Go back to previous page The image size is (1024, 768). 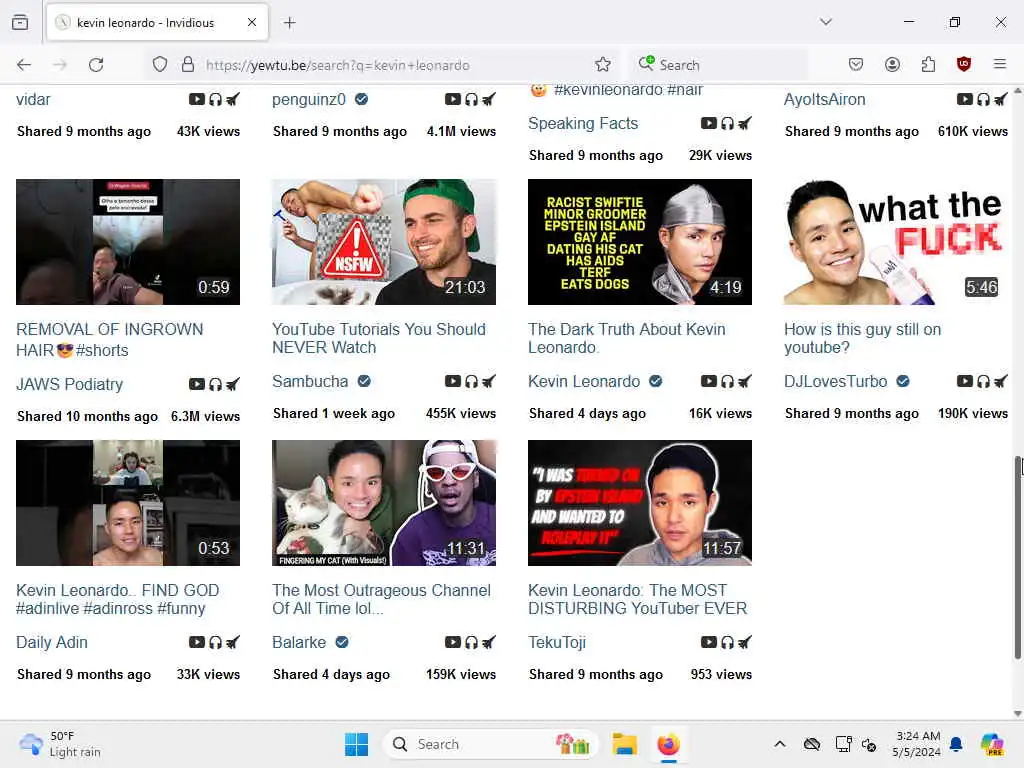(x=24, y=65)
